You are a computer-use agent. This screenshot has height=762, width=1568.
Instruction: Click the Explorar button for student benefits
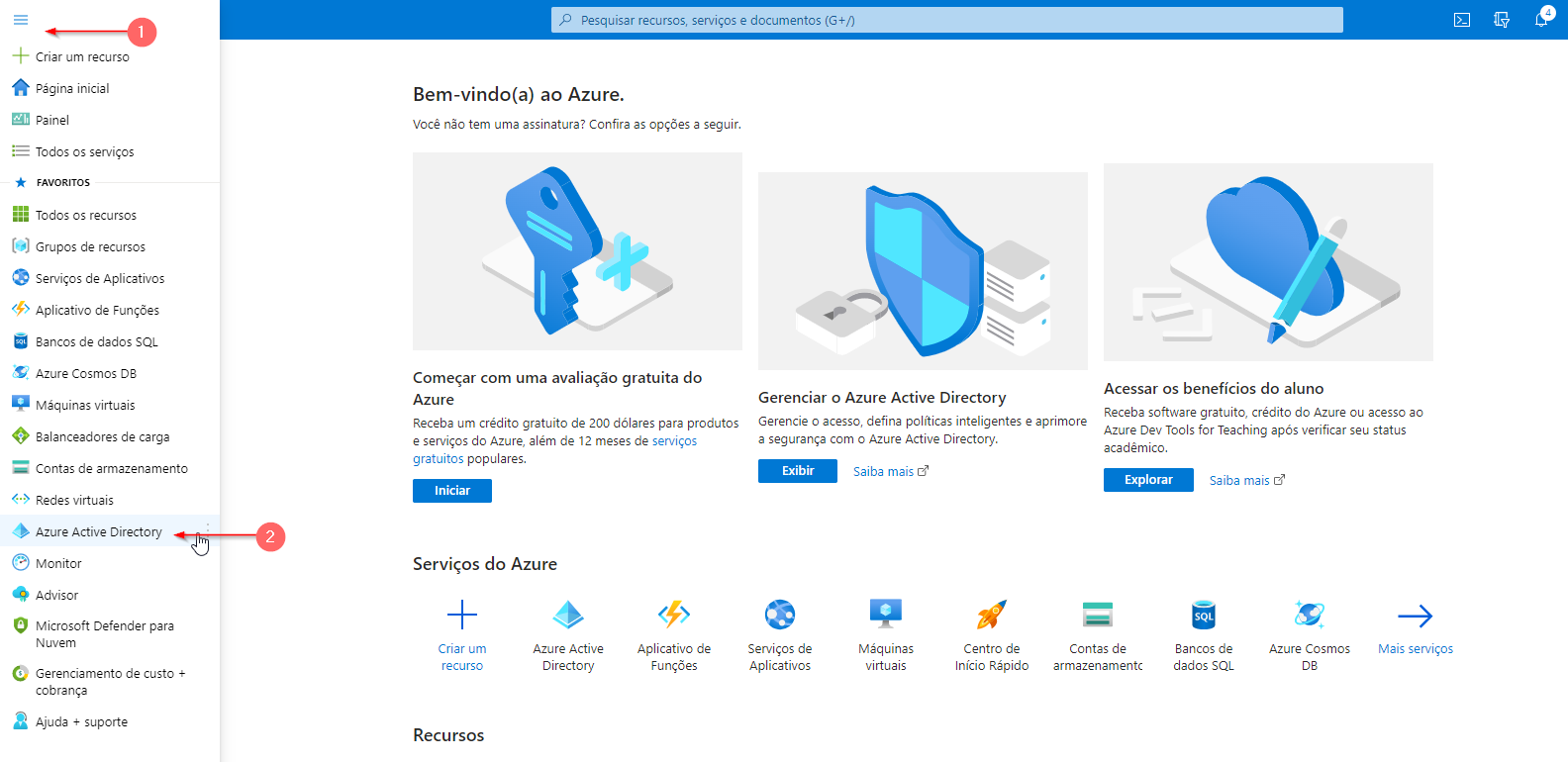click(x=1148, y=480)
